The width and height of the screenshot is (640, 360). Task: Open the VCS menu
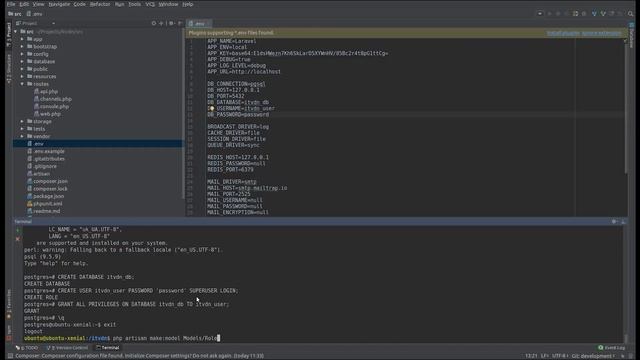pos(150,4)
